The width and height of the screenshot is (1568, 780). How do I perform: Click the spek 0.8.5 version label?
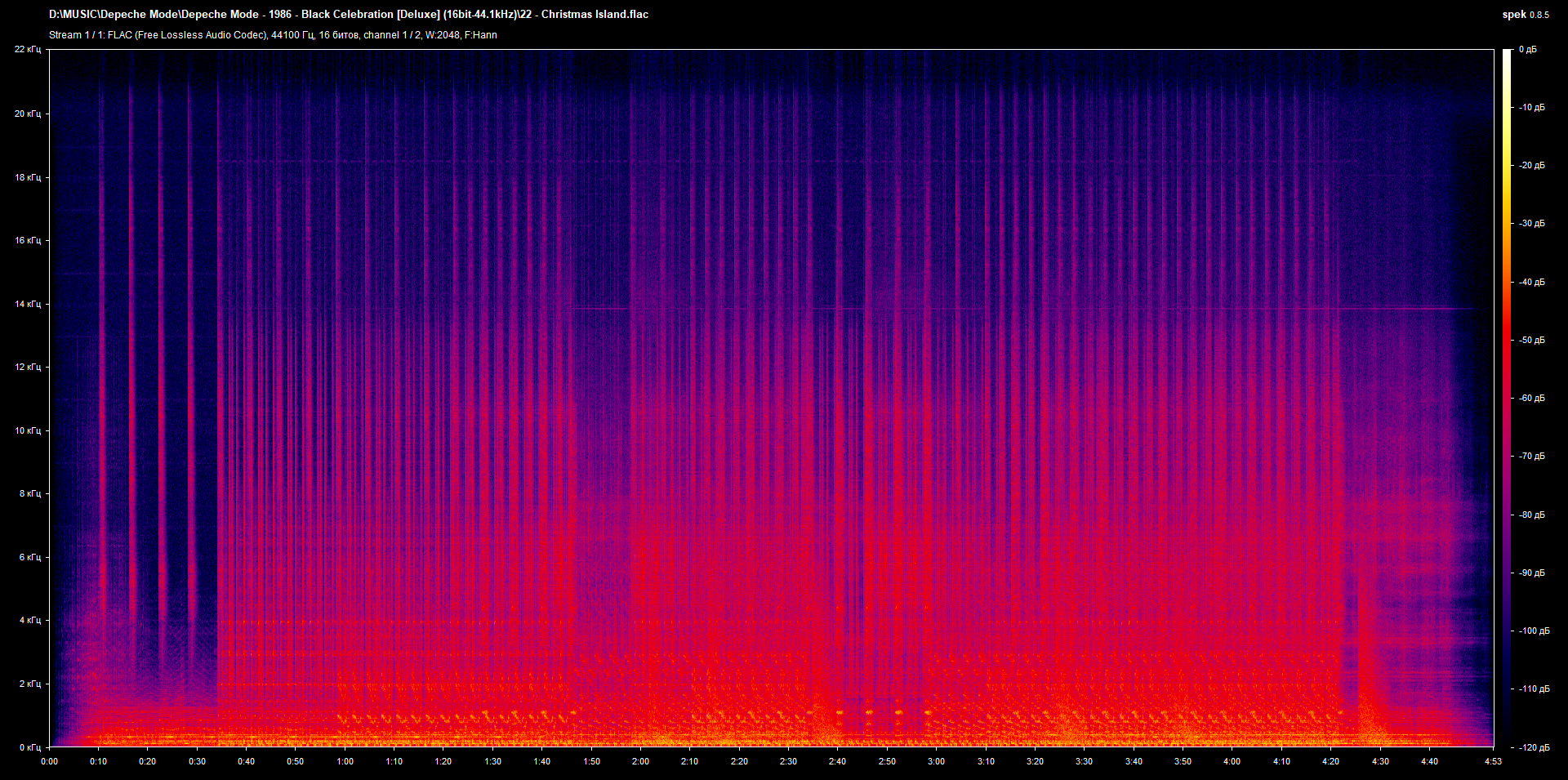(1525, 15)
